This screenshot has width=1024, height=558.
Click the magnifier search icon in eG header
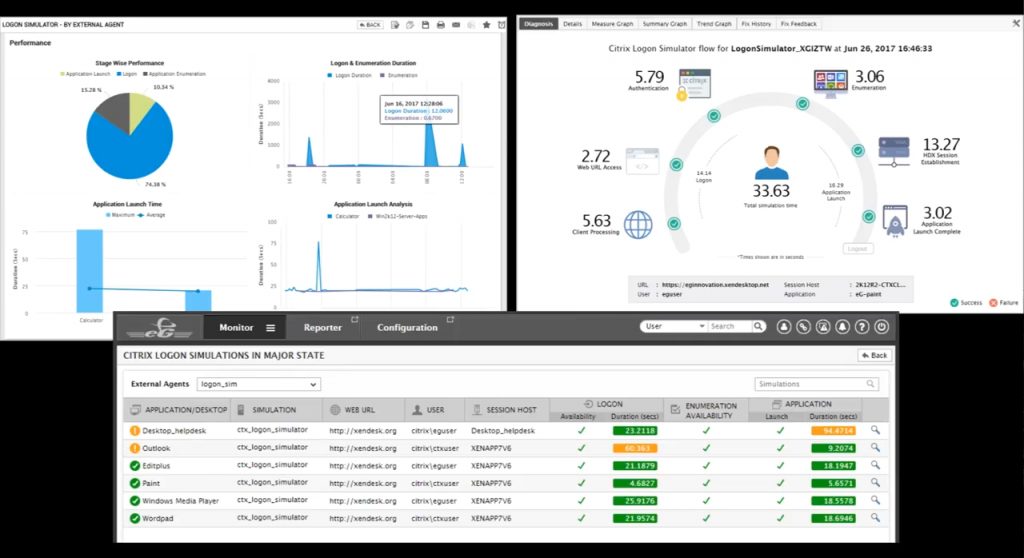(758, 326)
